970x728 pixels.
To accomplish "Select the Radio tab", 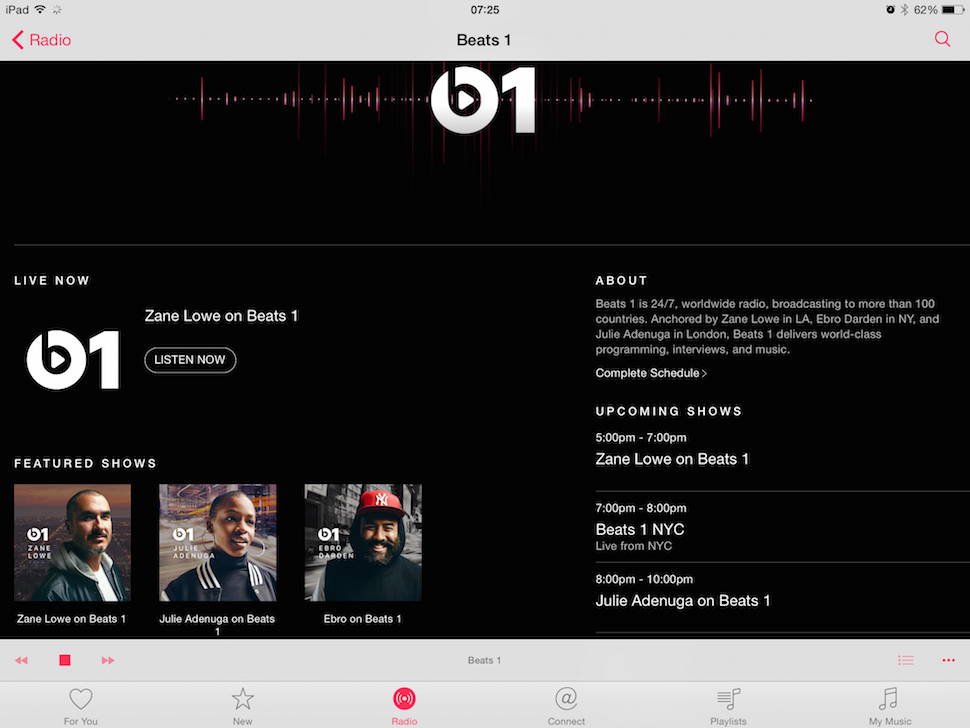I will [x=404, y=706].
